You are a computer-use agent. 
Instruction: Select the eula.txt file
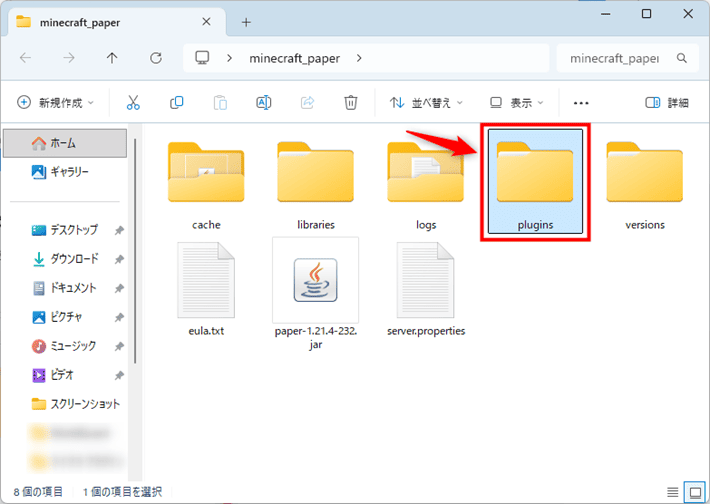(206, 289)
